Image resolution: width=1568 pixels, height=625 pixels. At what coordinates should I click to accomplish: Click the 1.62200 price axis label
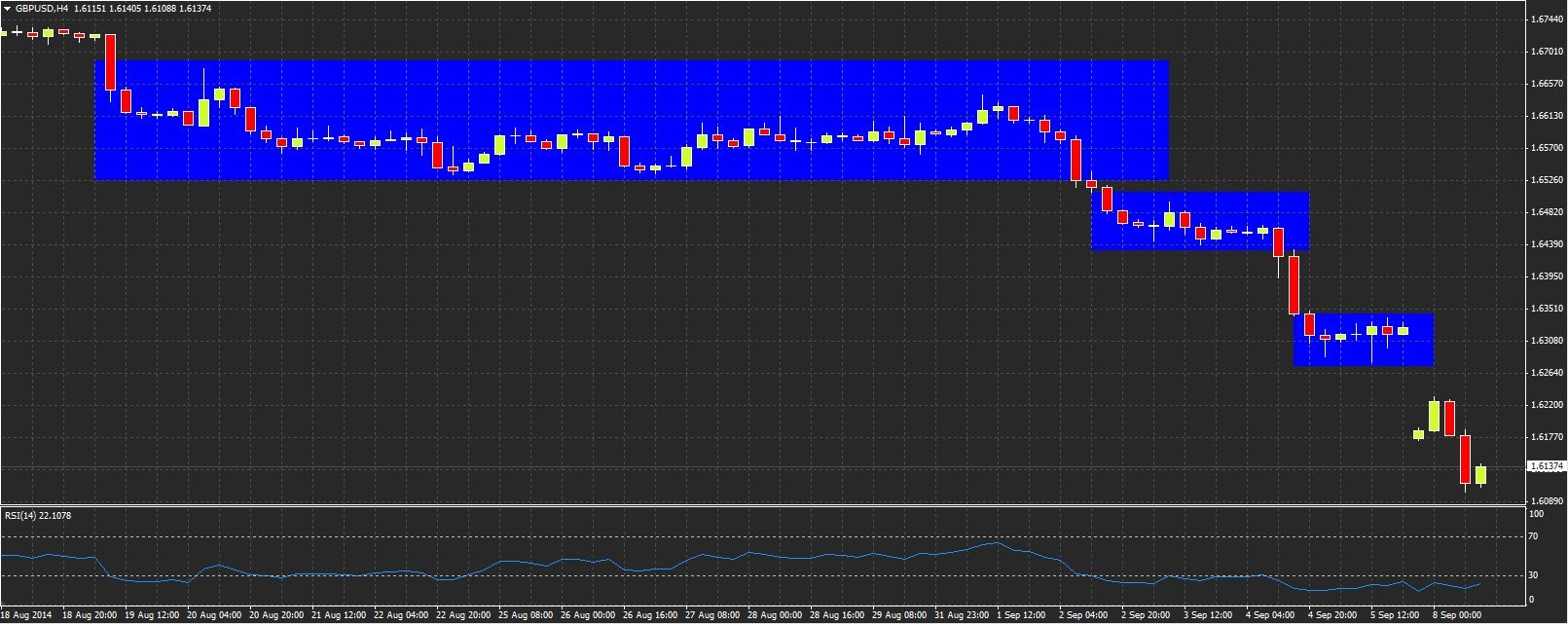pos(1548,404)
